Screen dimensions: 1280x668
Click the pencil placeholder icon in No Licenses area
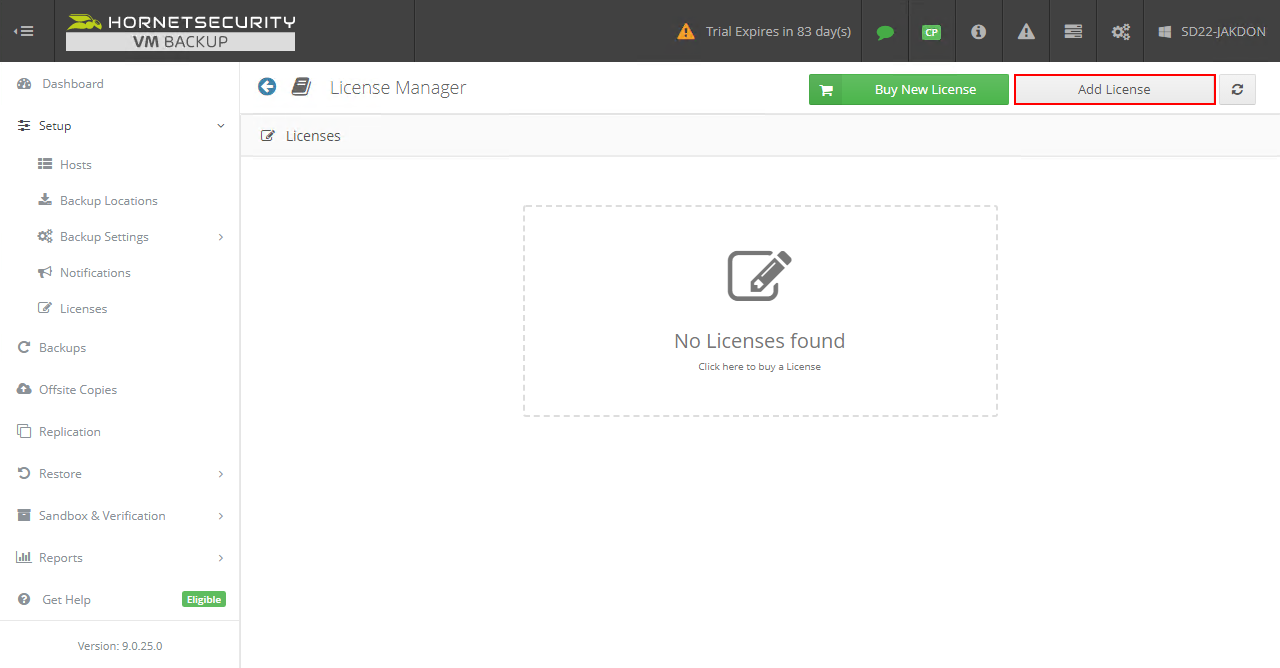759,273
